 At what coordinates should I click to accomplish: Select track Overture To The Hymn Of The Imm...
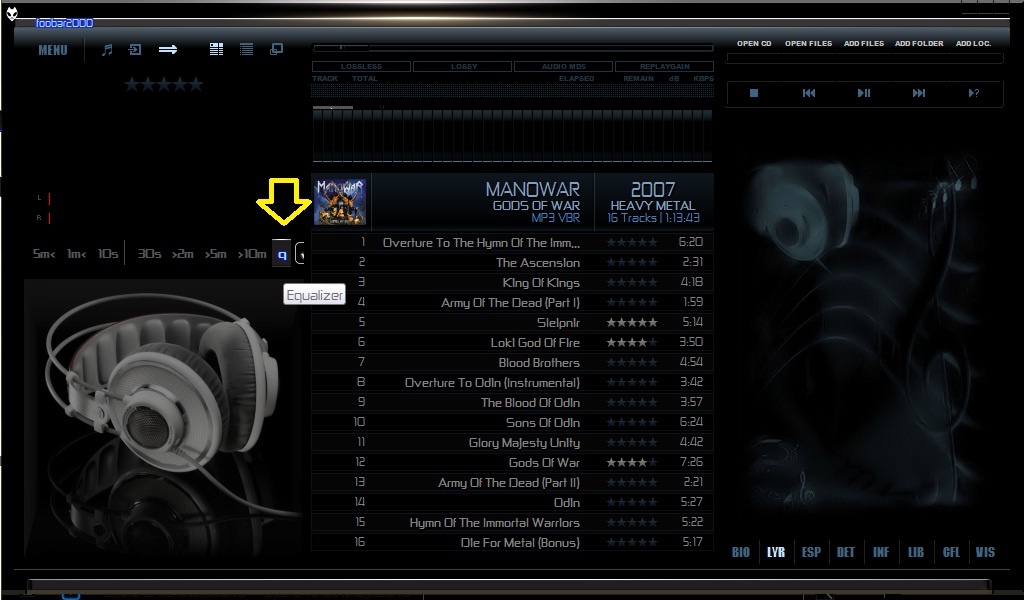tap(513, 242)
